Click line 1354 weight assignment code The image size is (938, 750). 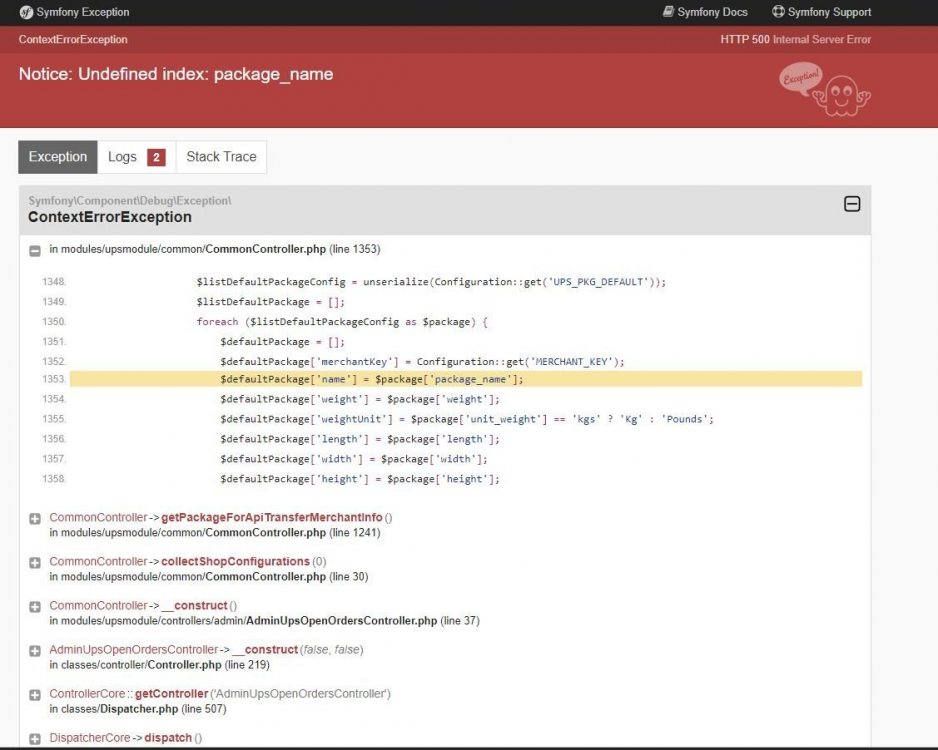pos(360,400)
